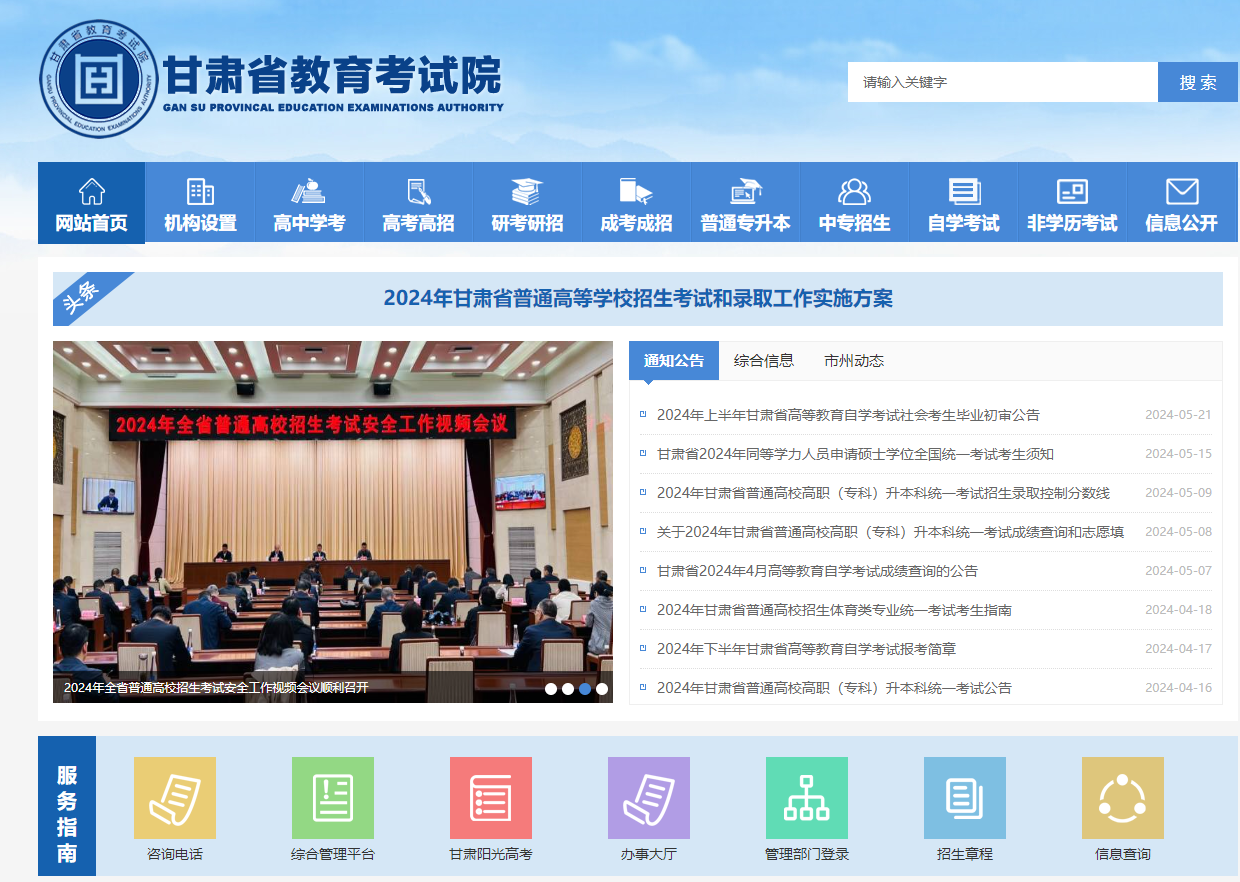Select the 信息公开 envelope menu item
The width and height of the screenshot is (1240, 882).
pyautogui.click(x=1182, y=204)
